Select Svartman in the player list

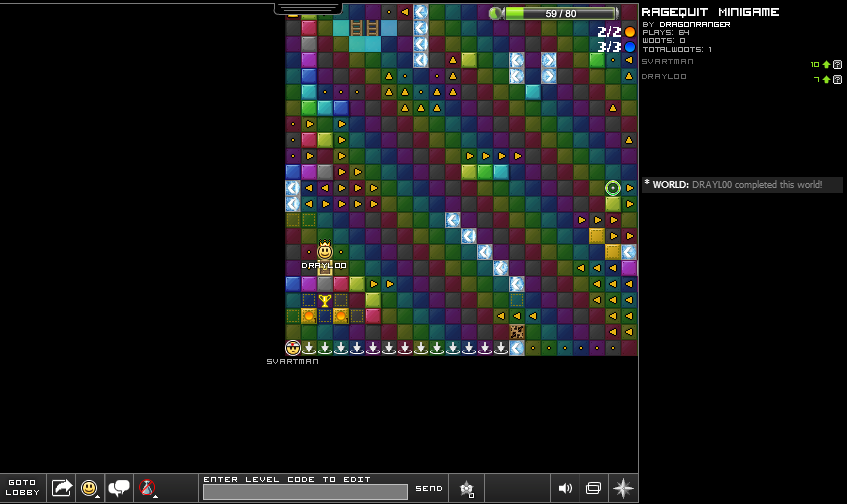(667, 62)
